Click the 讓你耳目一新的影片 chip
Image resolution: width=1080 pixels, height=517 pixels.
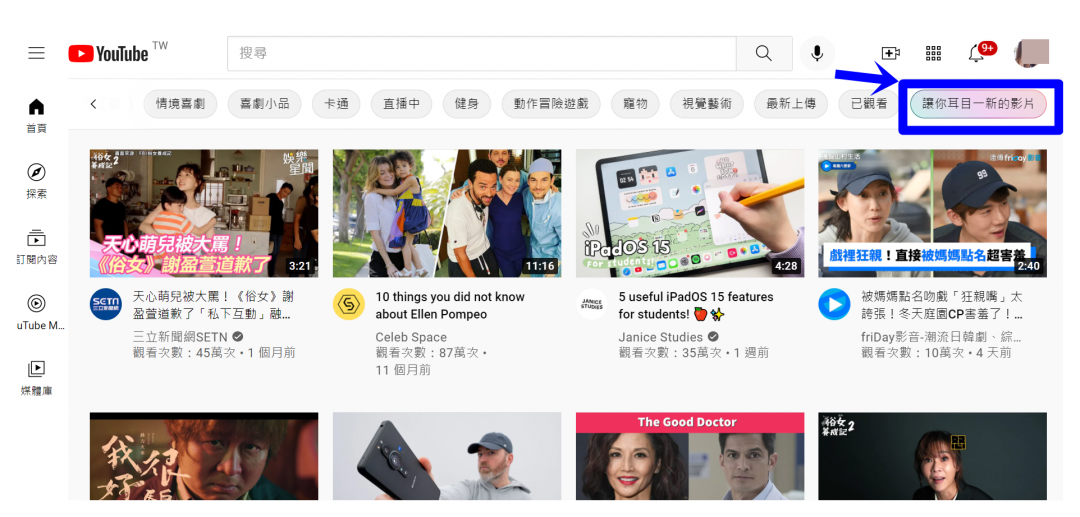tap(978, 104)
